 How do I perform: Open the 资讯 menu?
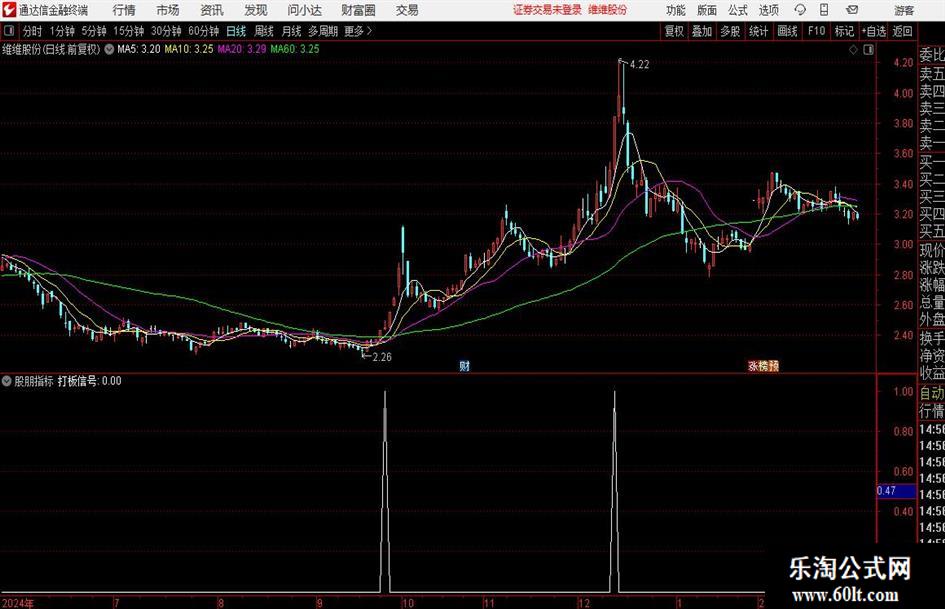(212, 10)
